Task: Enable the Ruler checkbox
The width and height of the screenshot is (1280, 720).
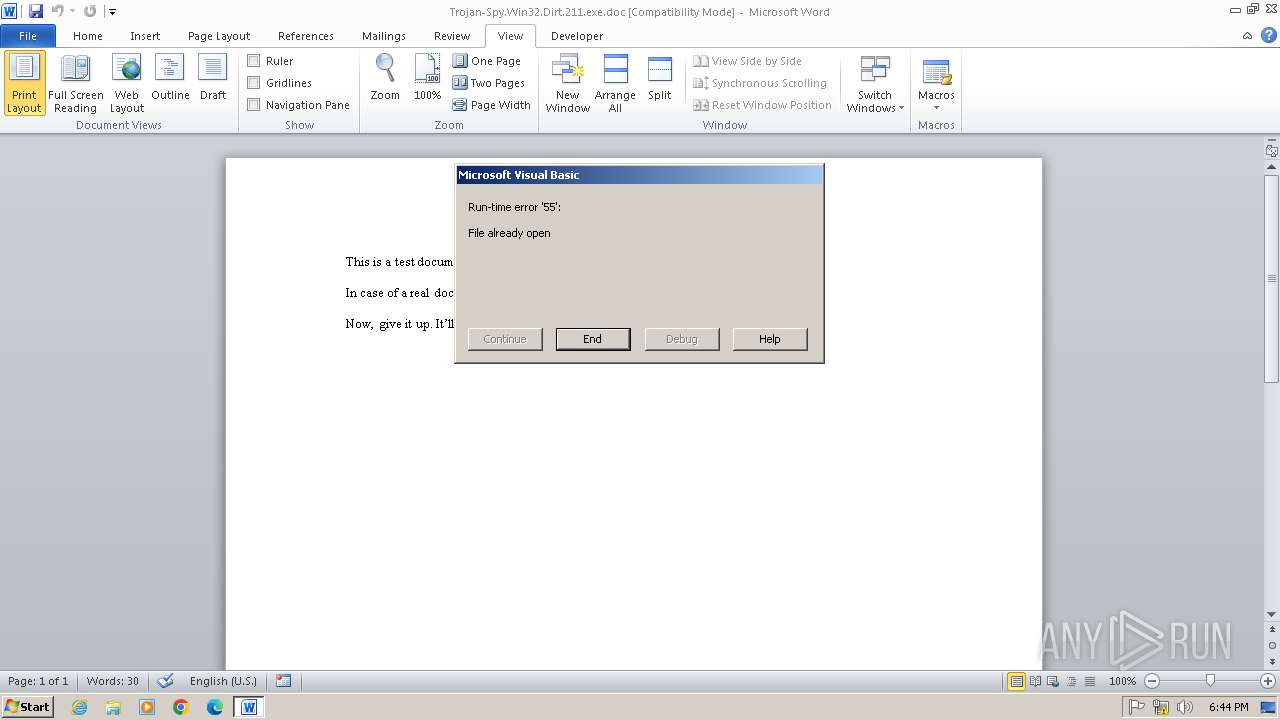Action: pyautogui.click(x=254, y=61)
